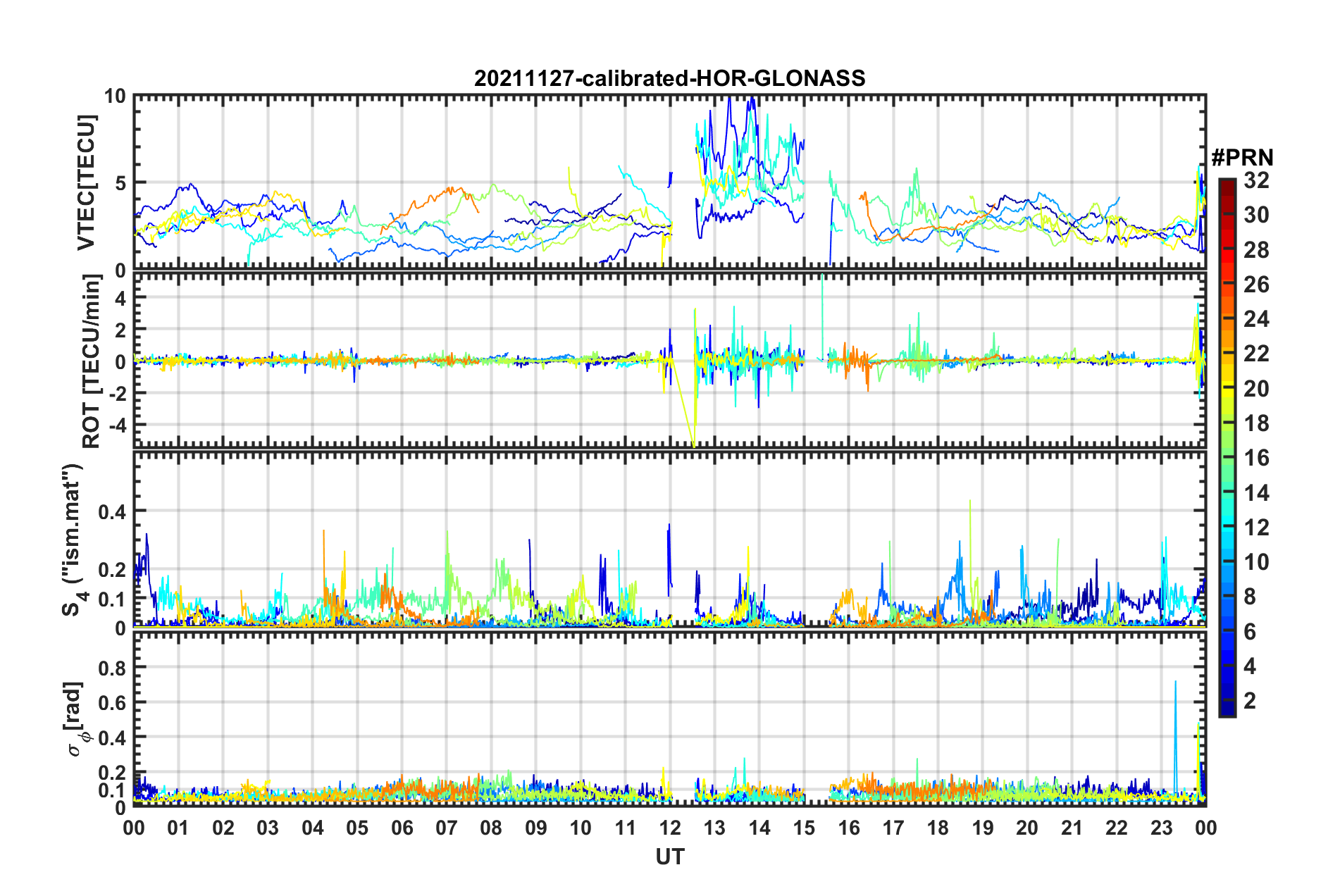
Task: Click the "09" hour tick on the UT axis
Action: point(536,828)
